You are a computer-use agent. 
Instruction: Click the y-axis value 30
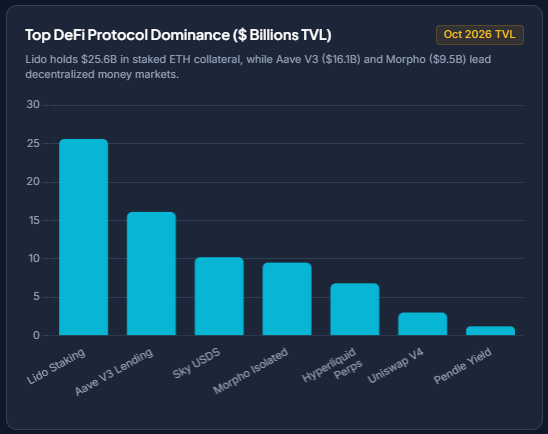(33, 104)
